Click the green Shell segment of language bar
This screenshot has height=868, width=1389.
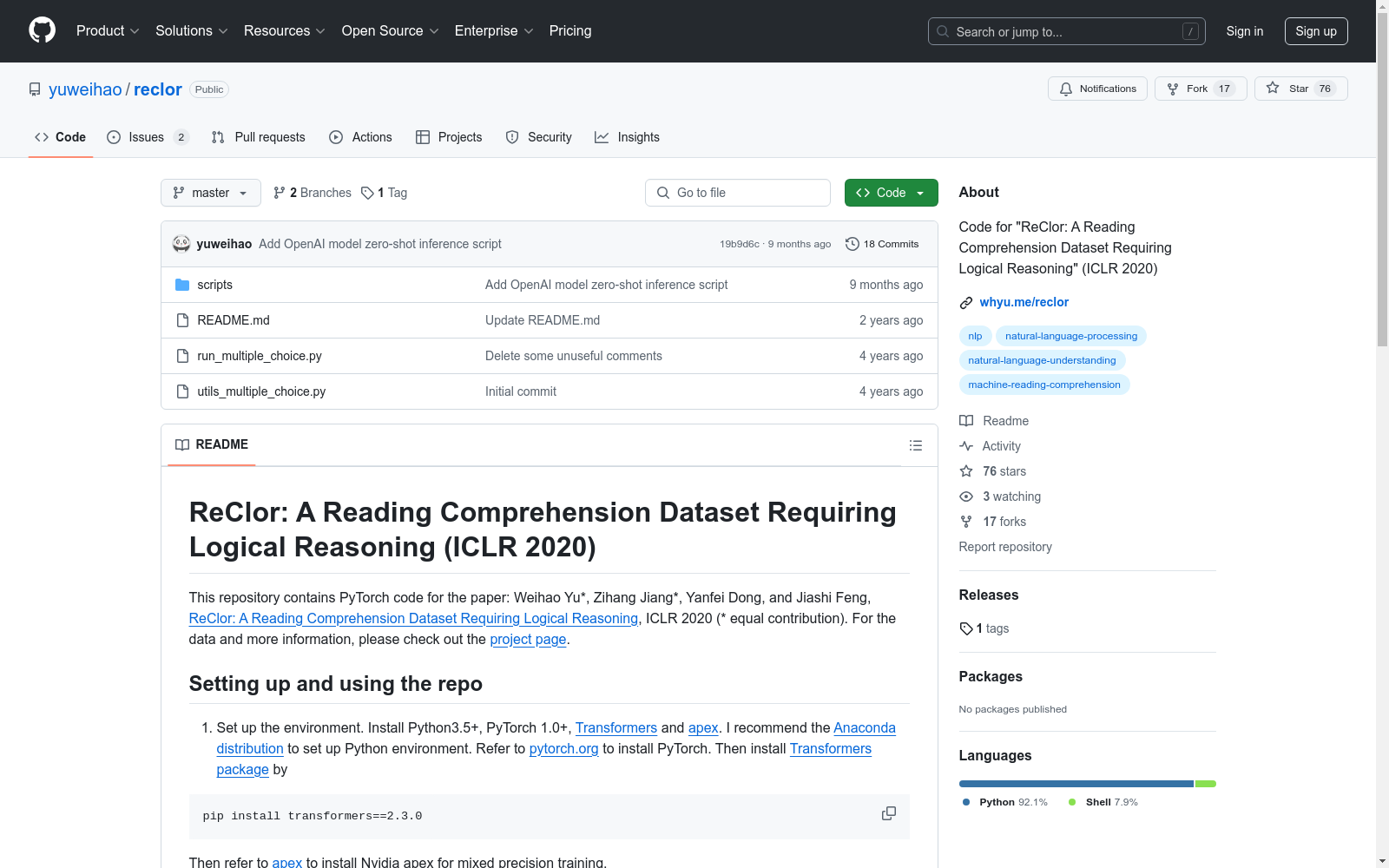coord(1206,784)
